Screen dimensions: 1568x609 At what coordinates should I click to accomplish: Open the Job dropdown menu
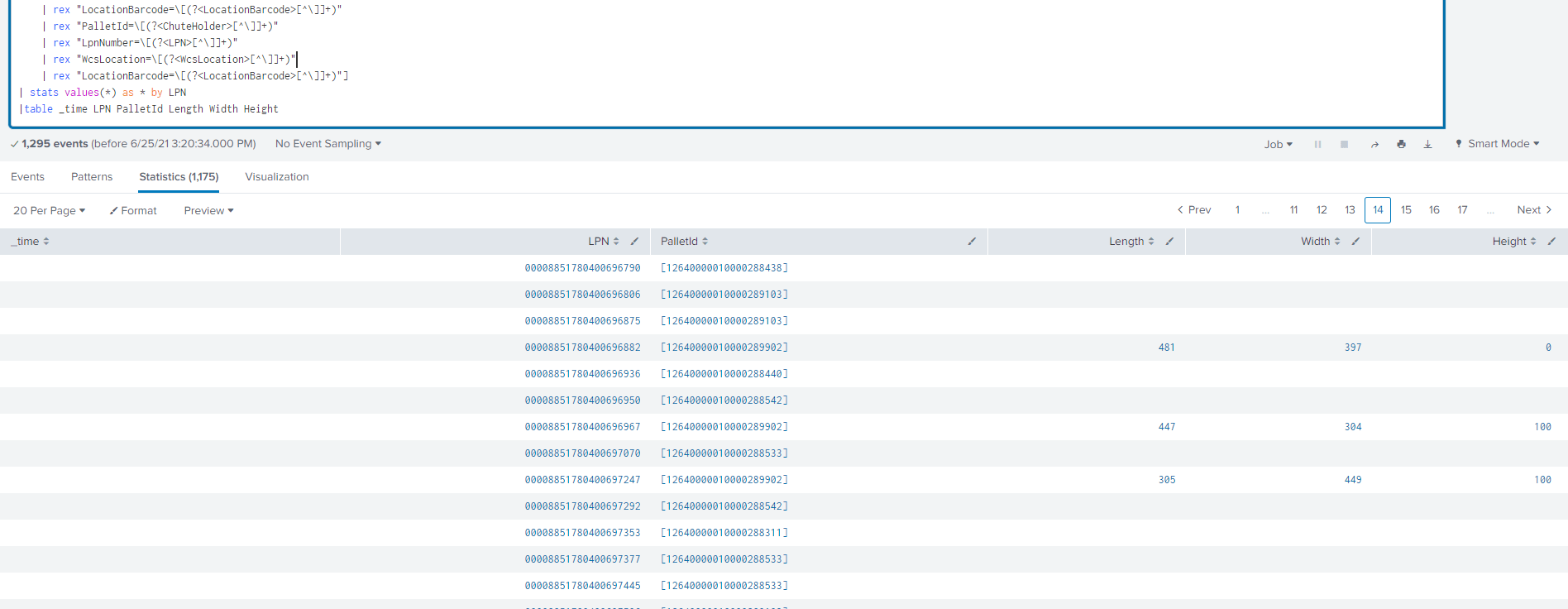1278,144
